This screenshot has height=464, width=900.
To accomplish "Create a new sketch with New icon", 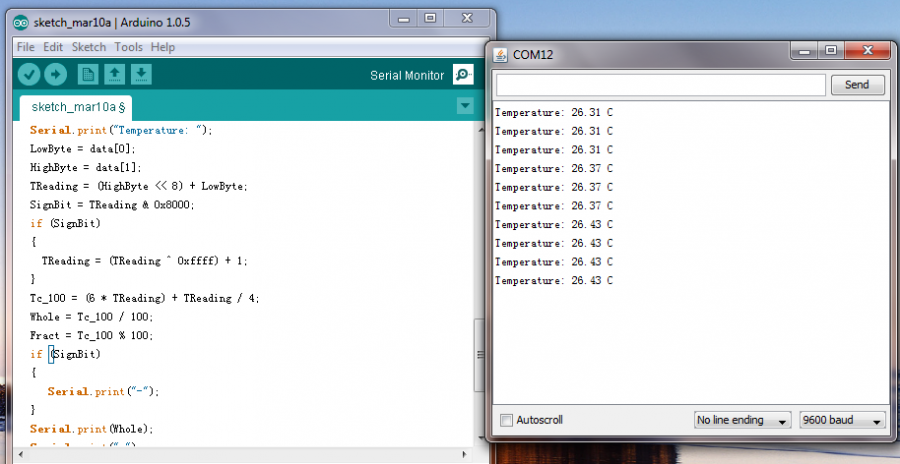I will 88,74.
